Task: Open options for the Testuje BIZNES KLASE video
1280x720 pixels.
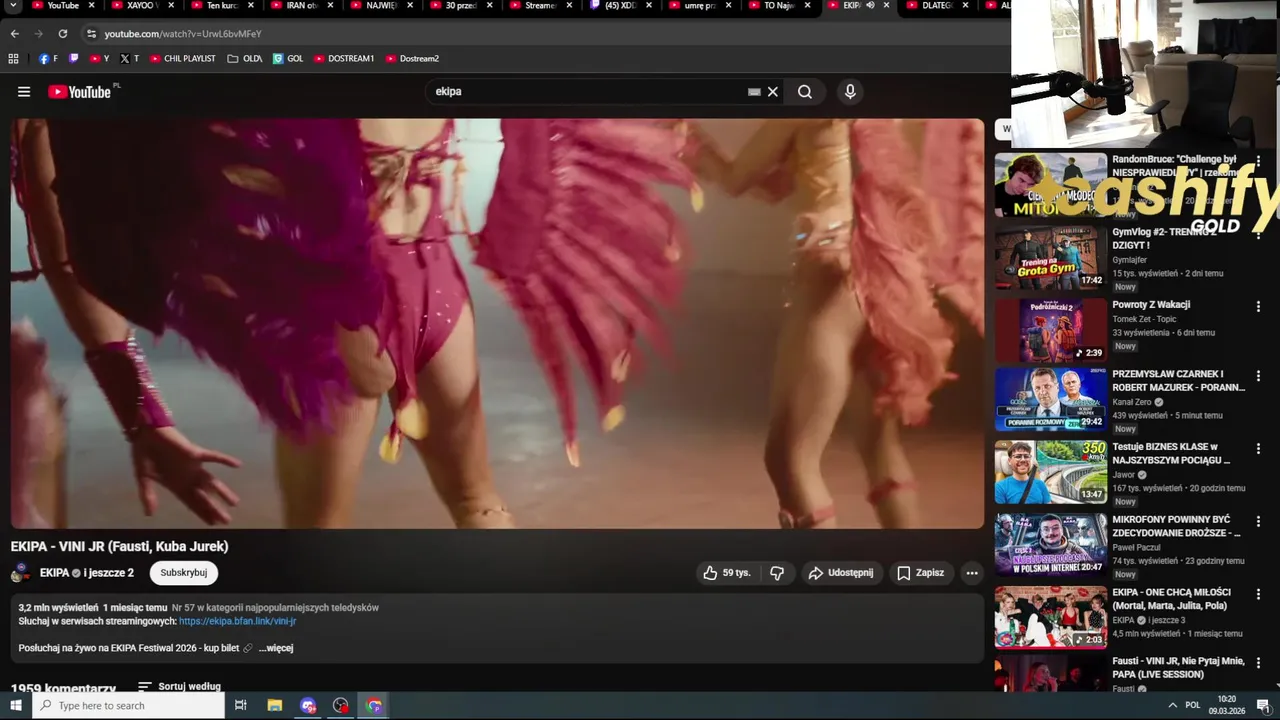Action: point(1258,449)
